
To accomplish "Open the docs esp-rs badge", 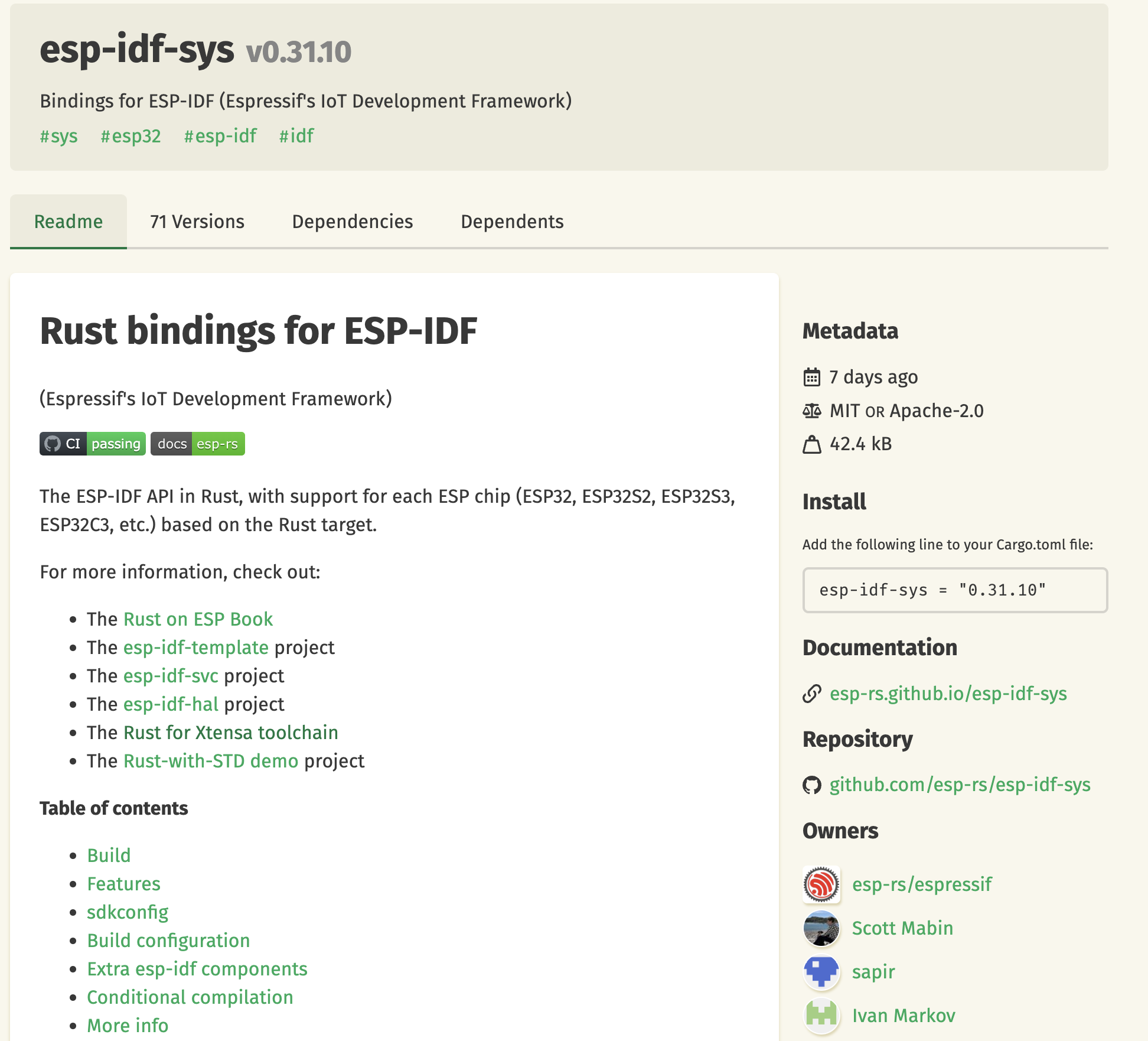I will coord(197,444).
